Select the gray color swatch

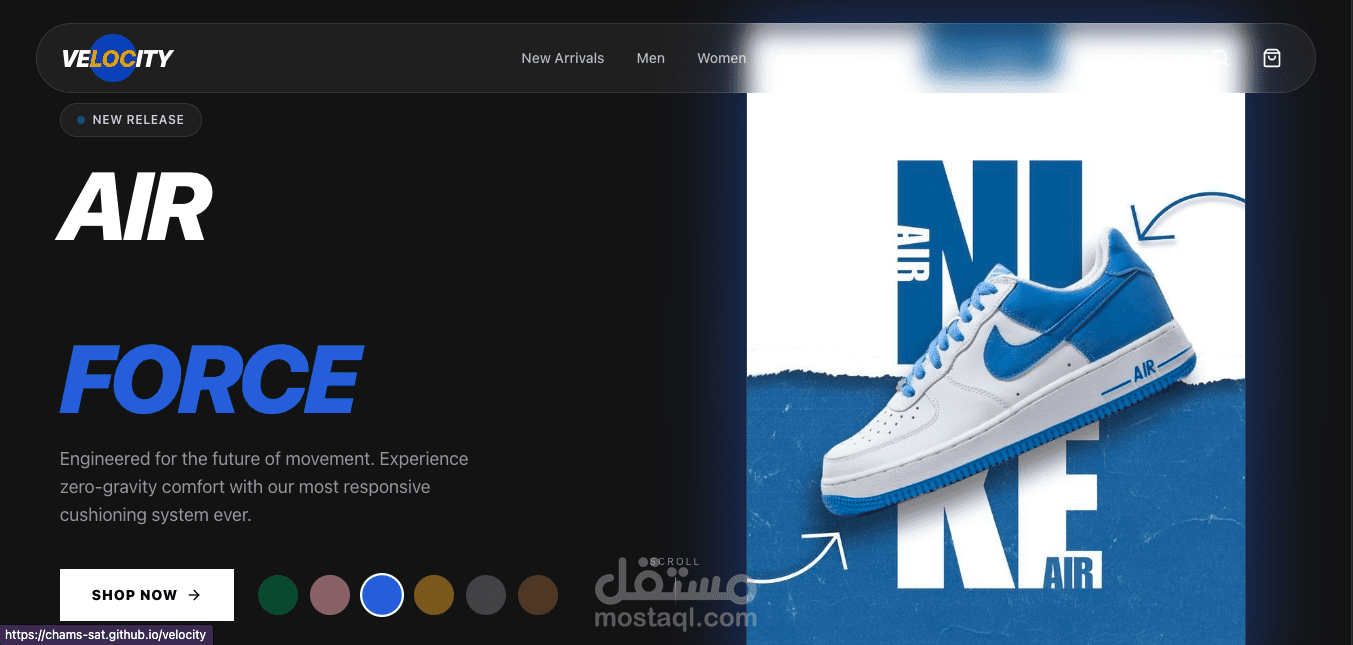486,595
